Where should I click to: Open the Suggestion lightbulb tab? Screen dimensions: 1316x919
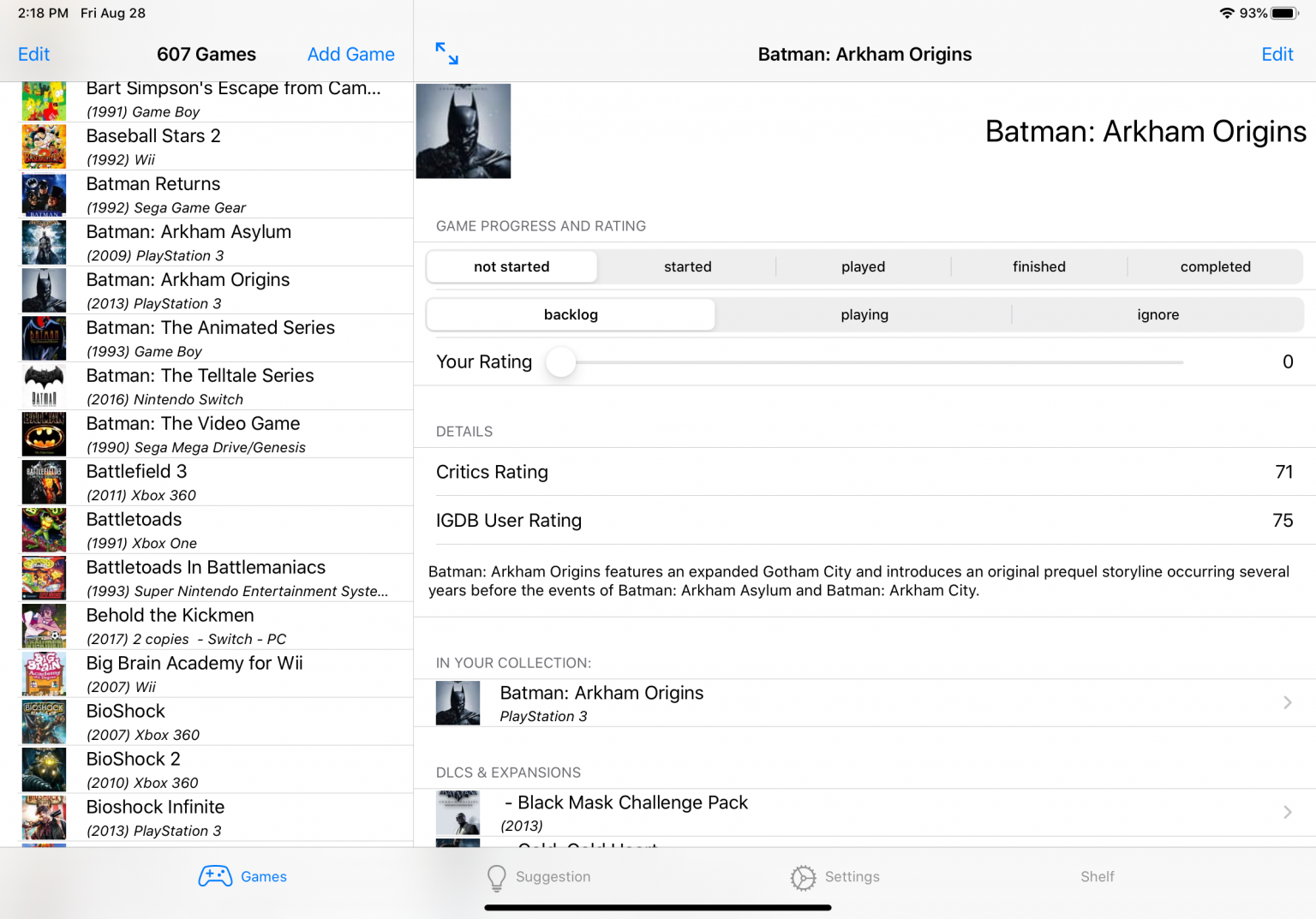pos(496,877)
